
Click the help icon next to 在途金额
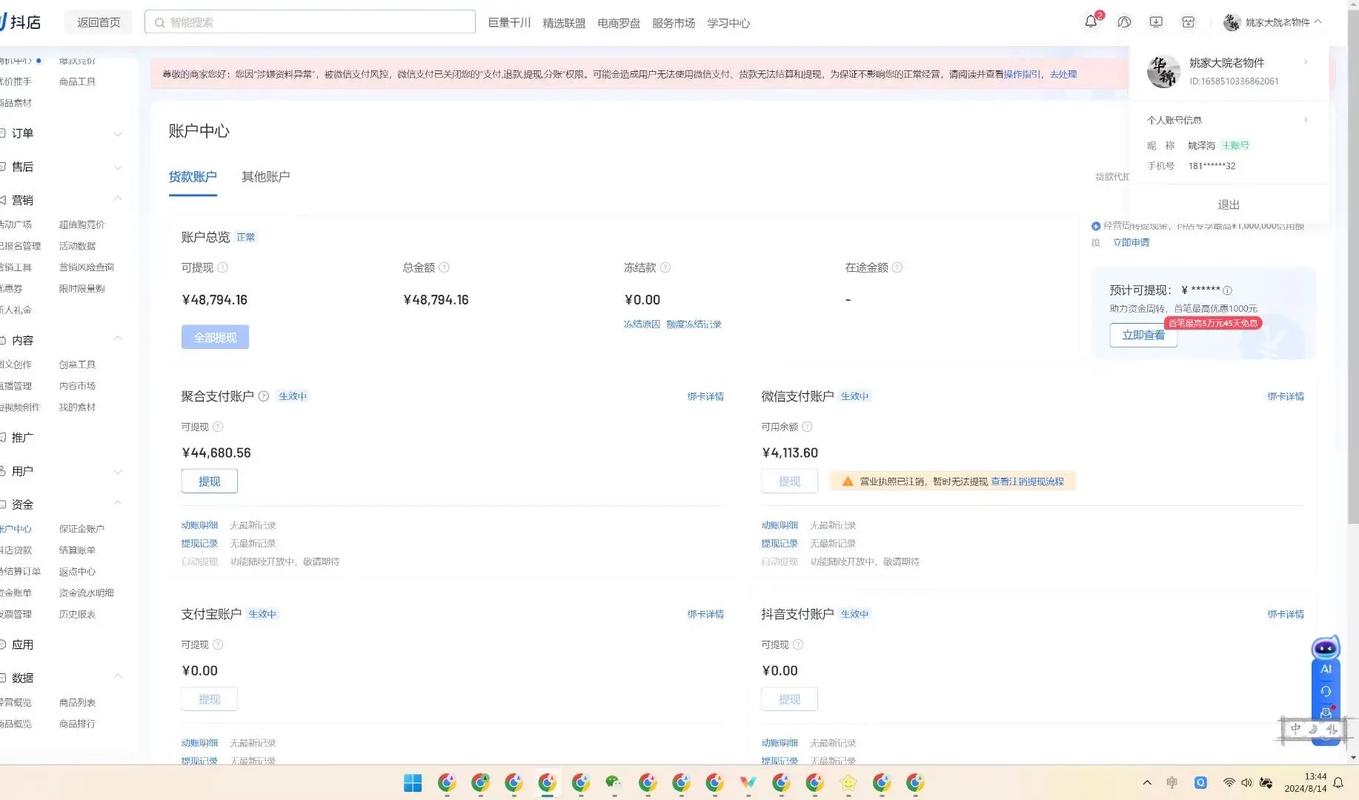897,268
